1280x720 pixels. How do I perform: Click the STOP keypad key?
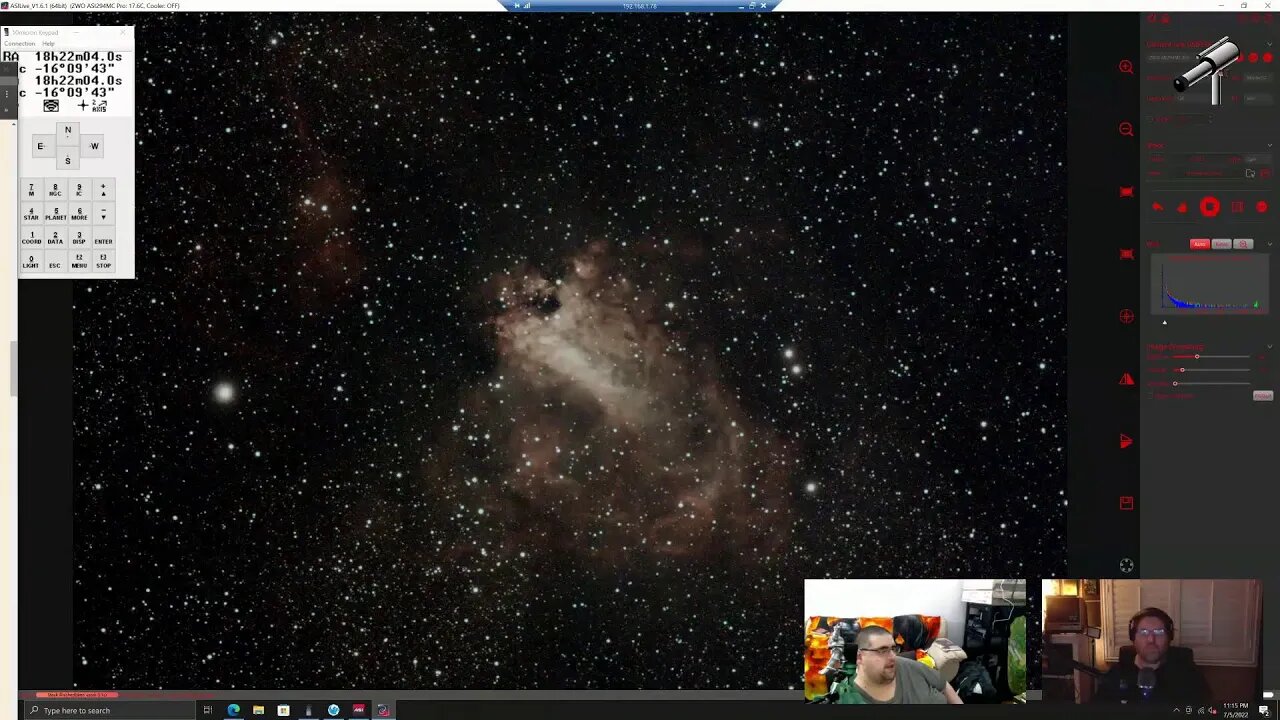103,261
